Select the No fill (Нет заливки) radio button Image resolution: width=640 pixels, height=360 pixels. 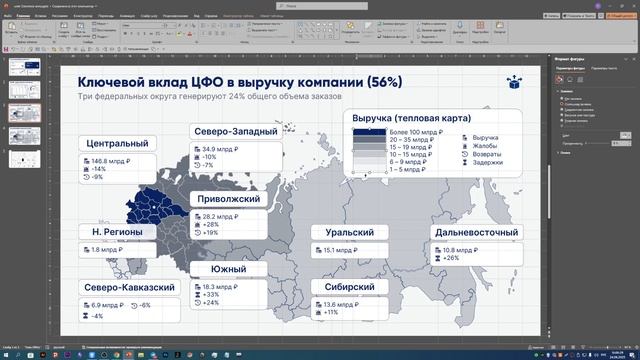[562, 98]
